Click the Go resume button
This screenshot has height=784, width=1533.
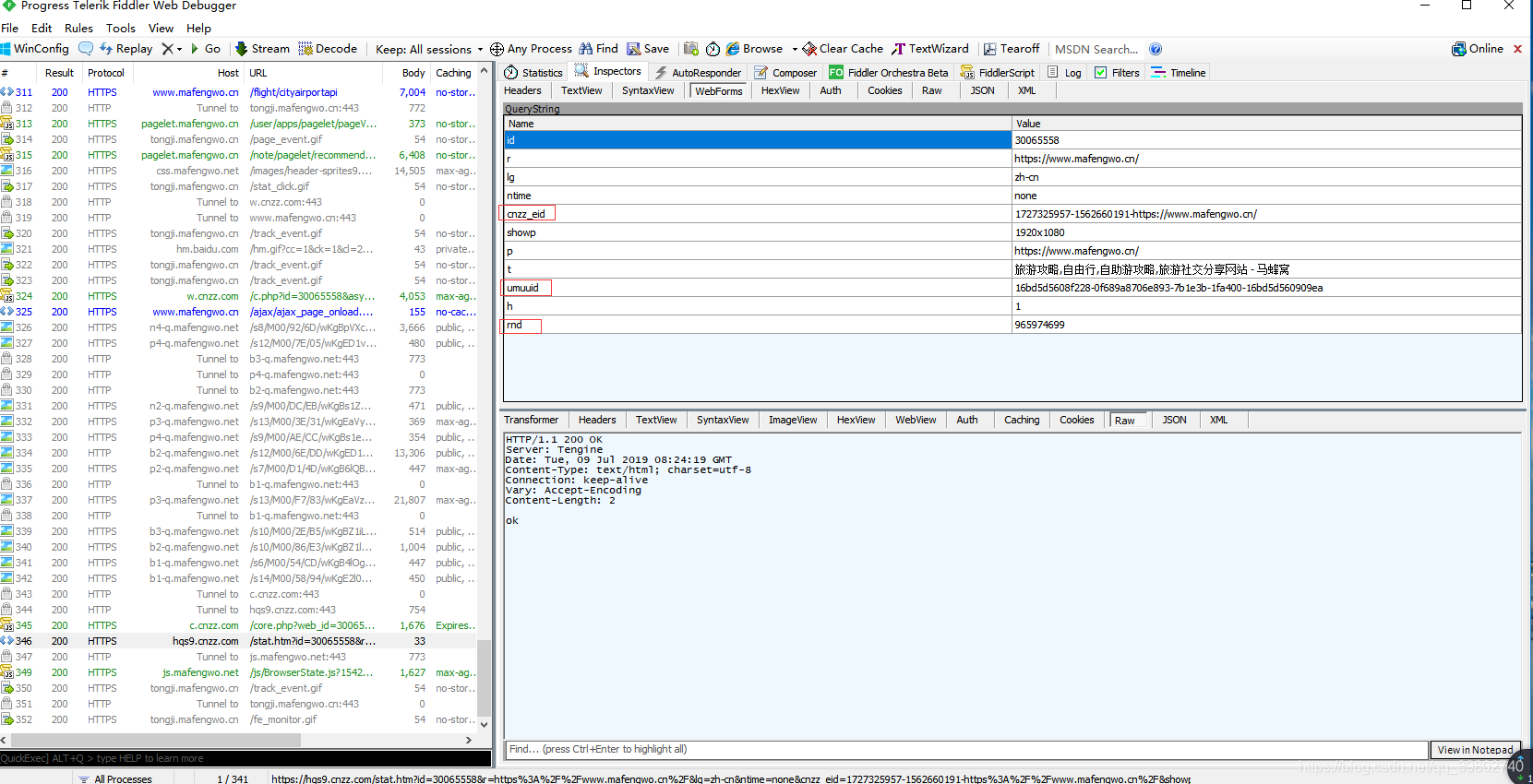[205, 49]
